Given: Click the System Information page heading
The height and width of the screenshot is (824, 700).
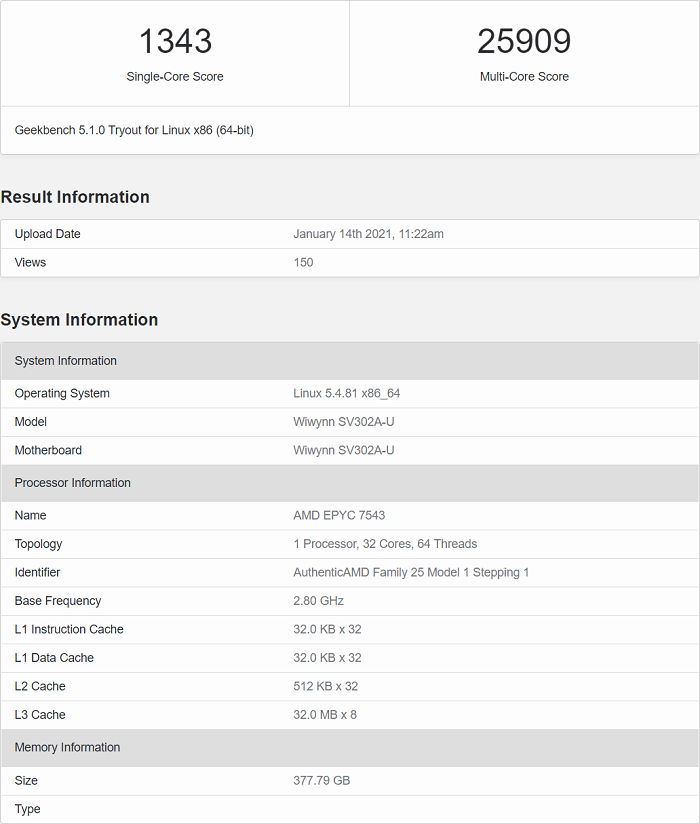Looking at the screenshot, I should coord(79,320).
